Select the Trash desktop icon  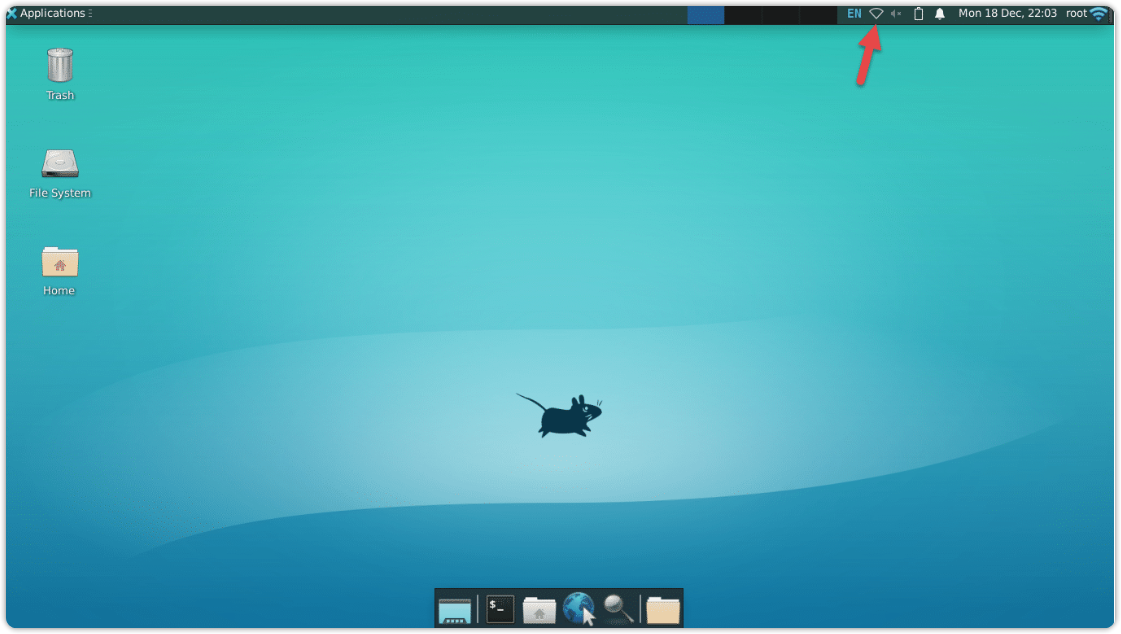pos(60,74)
